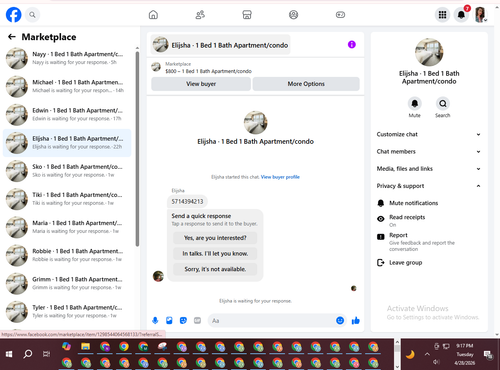Open Report conversation option
Screen dimensions: 500x370
tap(429, 242)
